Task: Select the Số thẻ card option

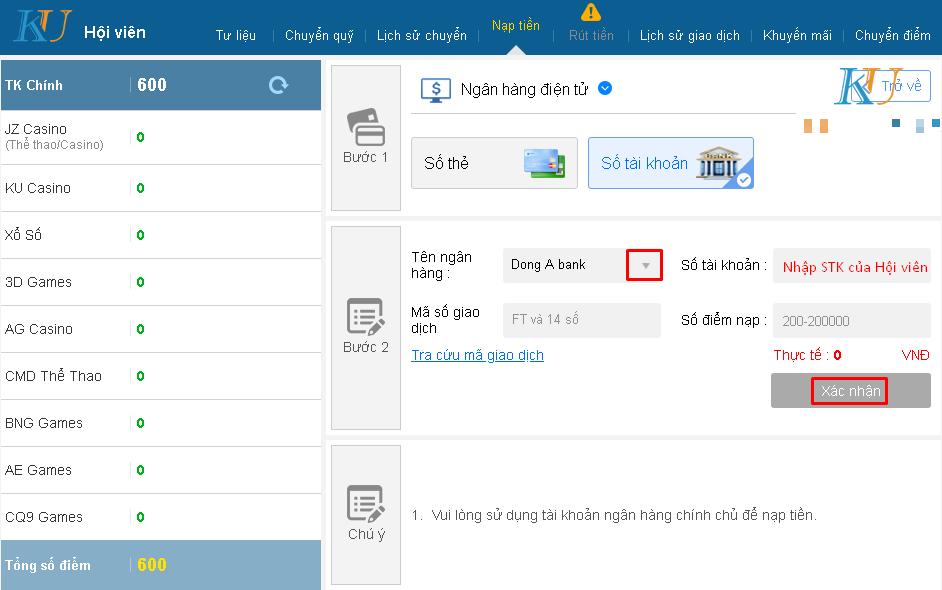Action: 494,163
